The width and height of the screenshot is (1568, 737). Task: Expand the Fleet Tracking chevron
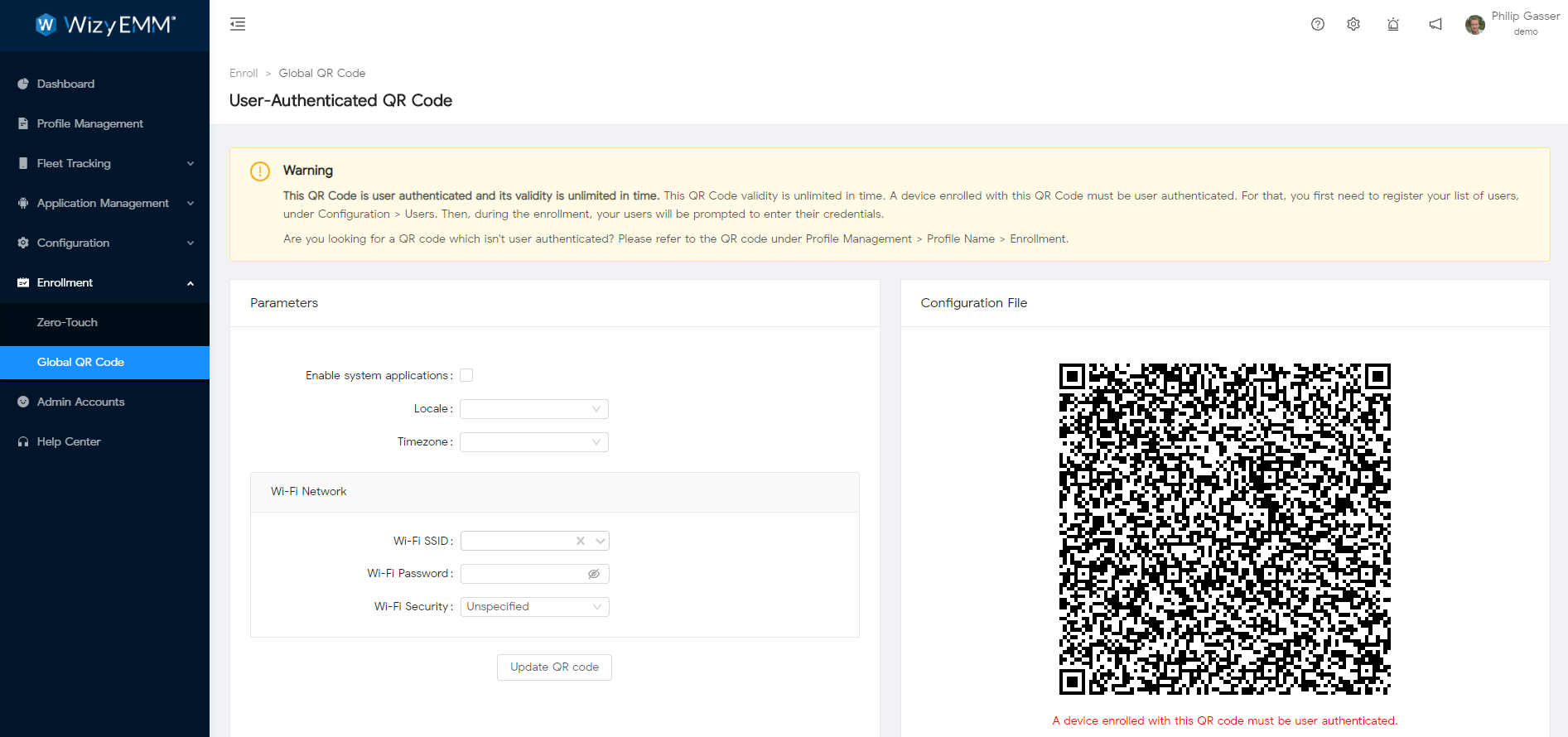(191, 163)
